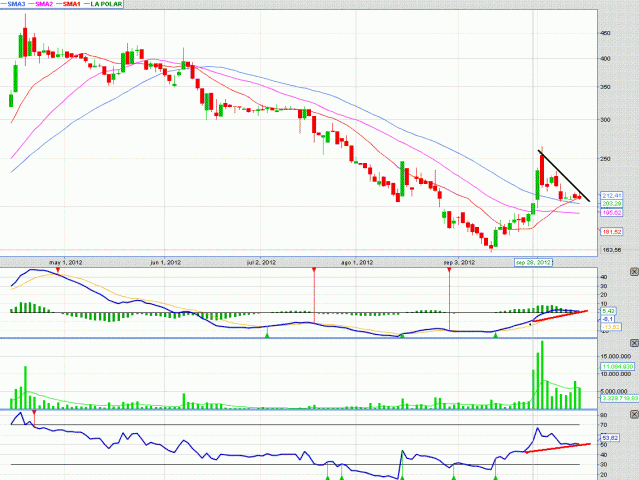Select the SMA3 legend label
This screenshot has height=480, width=639.
click(x=16, y=5)
